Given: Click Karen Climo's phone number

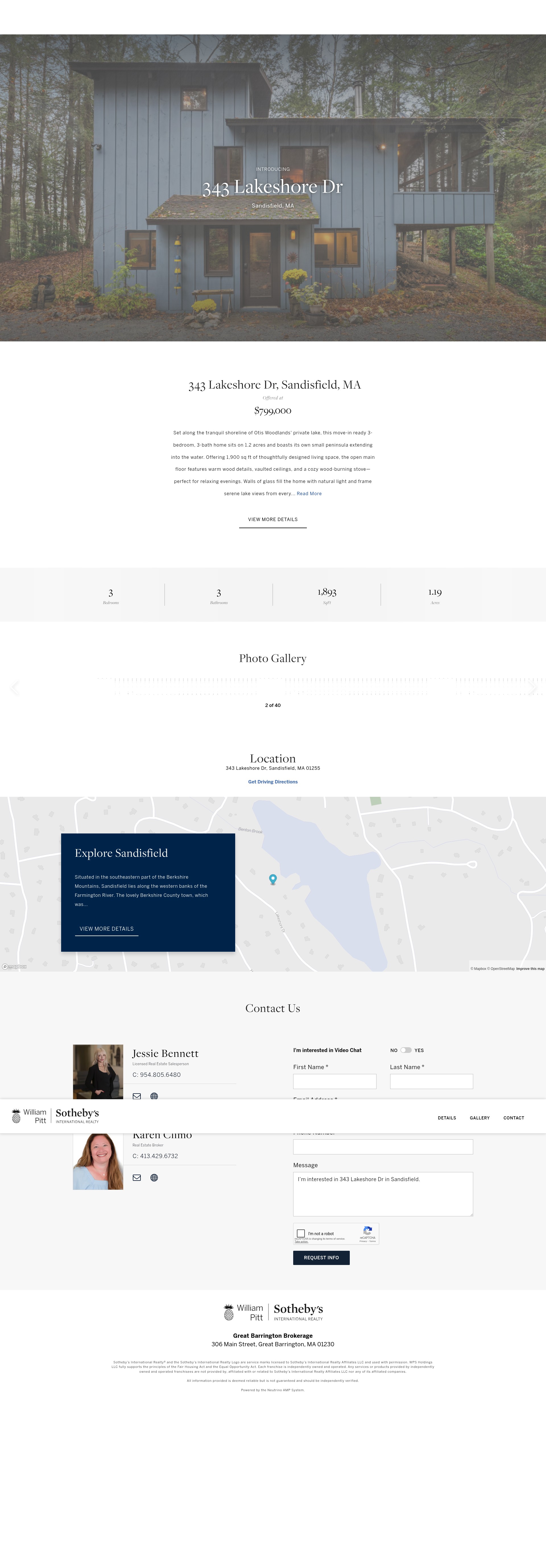Looking at the screenshot, I should coord(155,1156).
